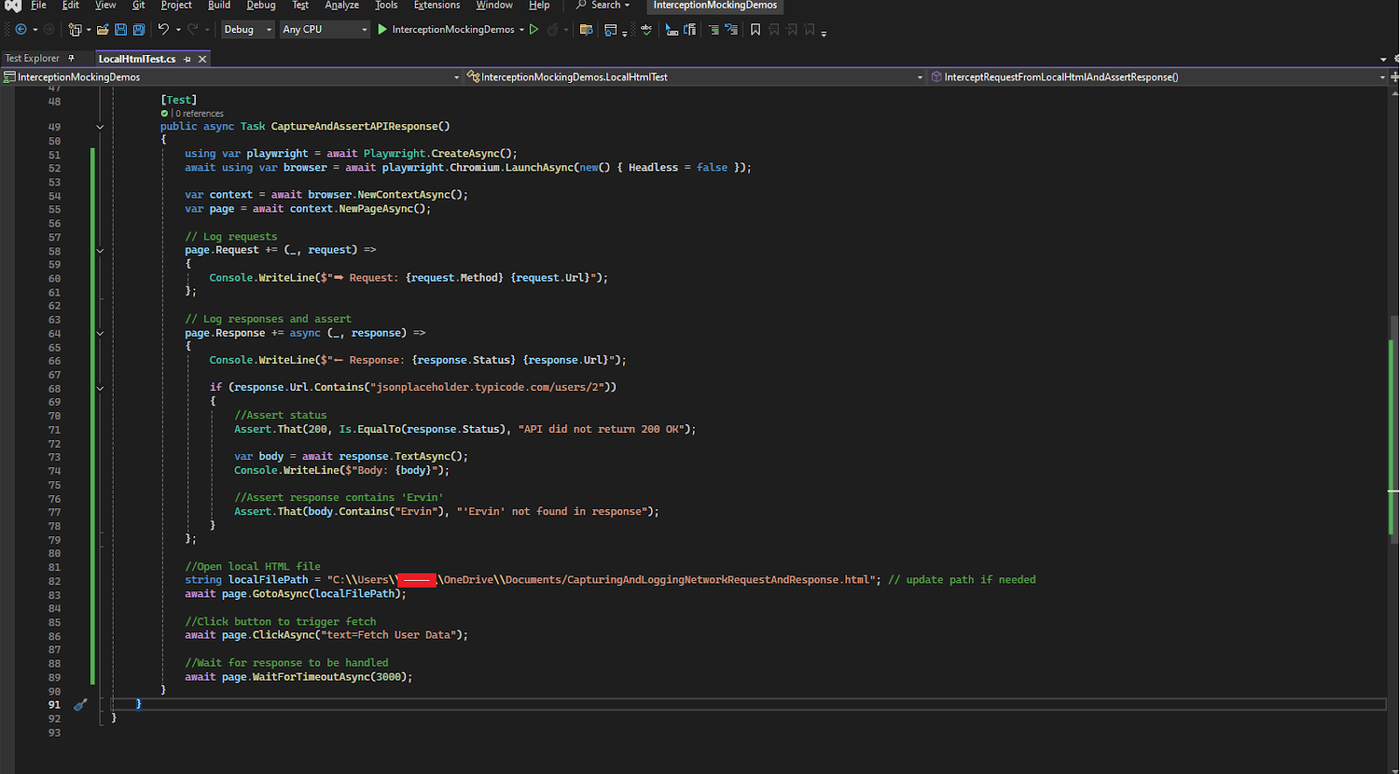Click the screwdriver icon beside line 91

[80, 705]
